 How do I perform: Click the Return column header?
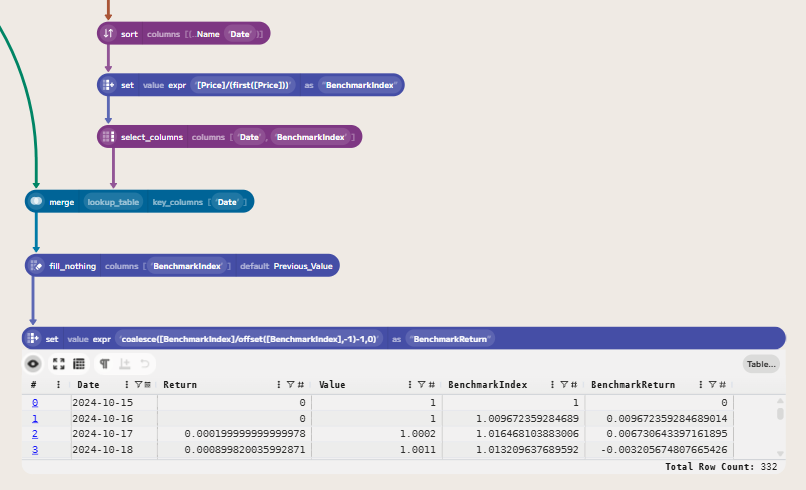tap(180, 385)
